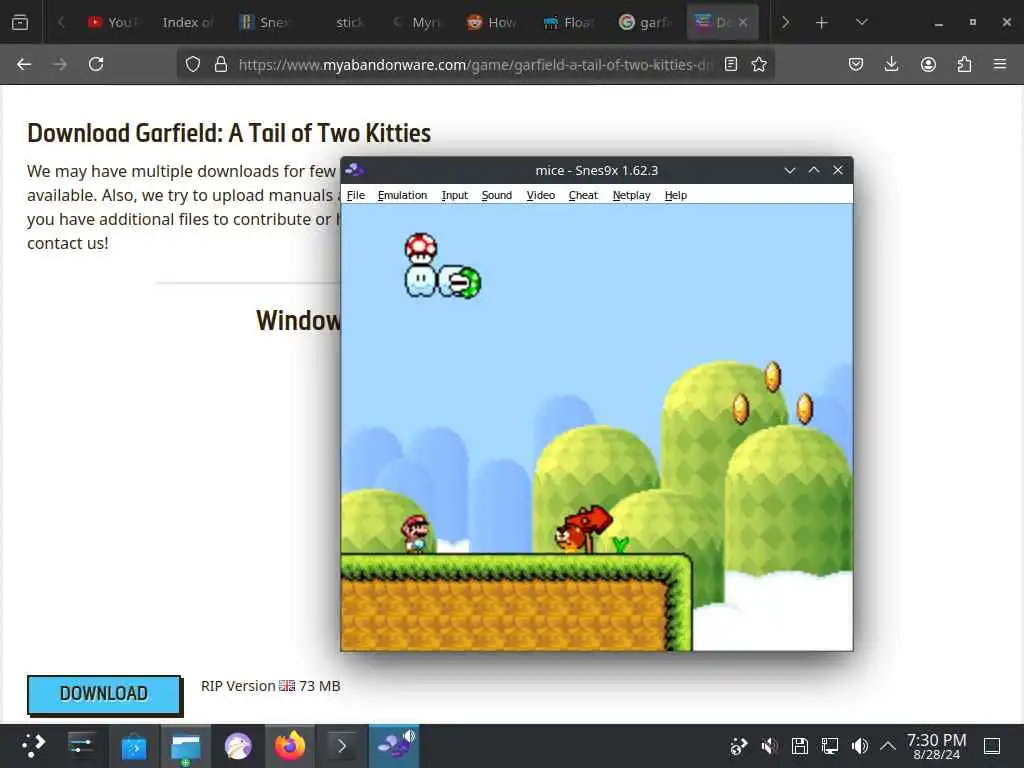Open the Dolphin file manager taskbar icon

coord(185,746)
